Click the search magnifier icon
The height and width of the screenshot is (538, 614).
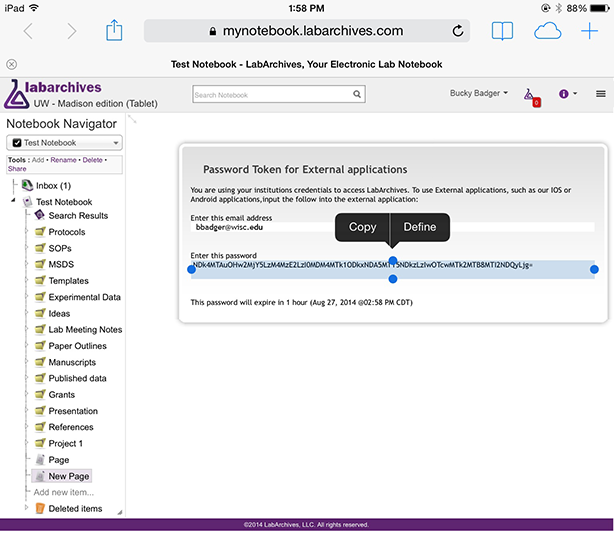coord(357,94)
